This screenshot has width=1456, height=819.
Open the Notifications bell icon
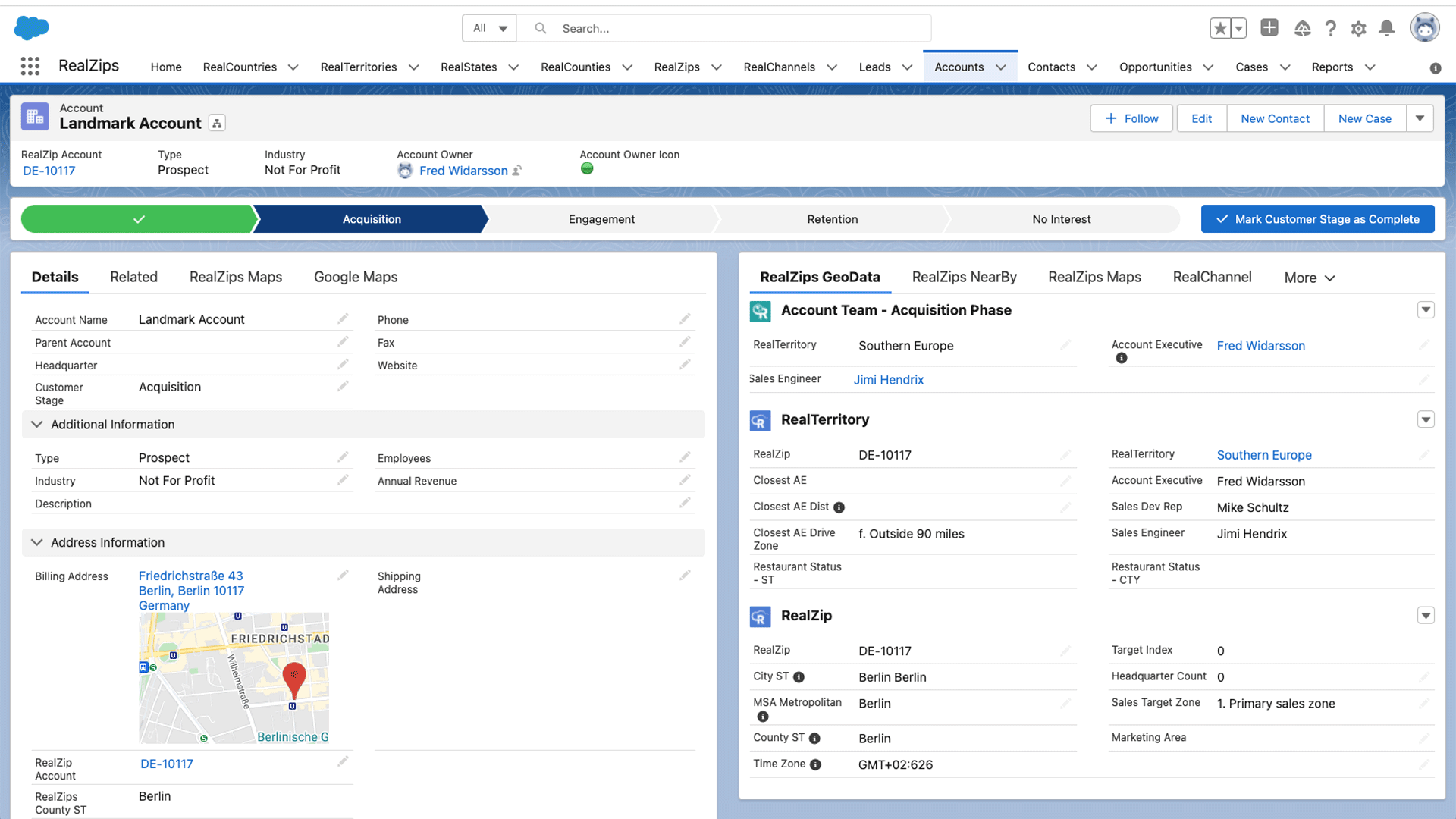pos(1386,29)
